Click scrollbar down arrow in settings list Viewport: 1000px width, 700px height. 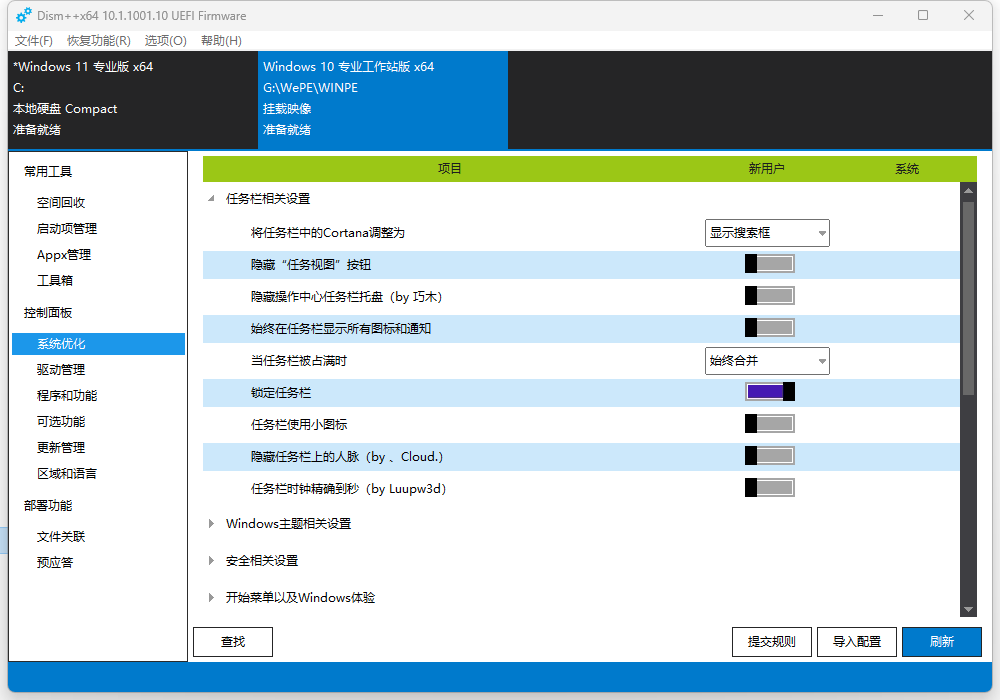[x=968, y=609]
